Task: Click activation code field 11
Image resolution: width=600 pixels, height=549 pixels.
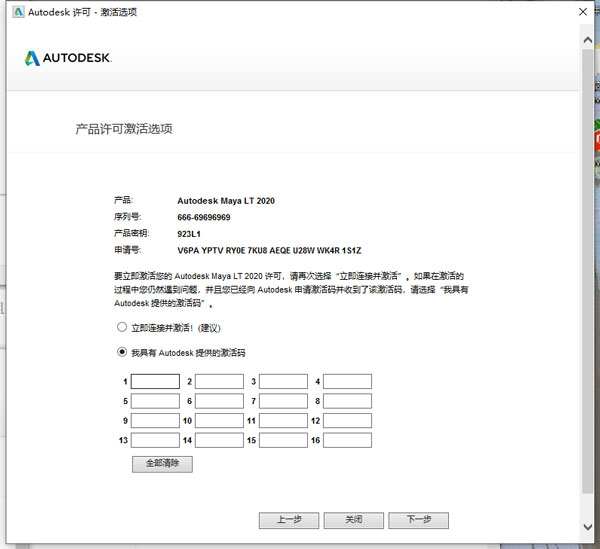Action: pos(283,420)
